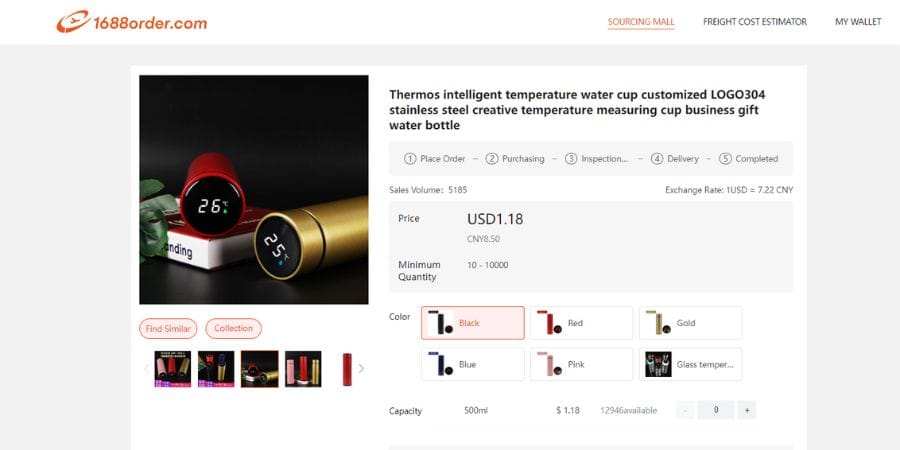Show next thumbnails with right arrow
This screenshot has height=450, width=900.
(x=361, y=368)
